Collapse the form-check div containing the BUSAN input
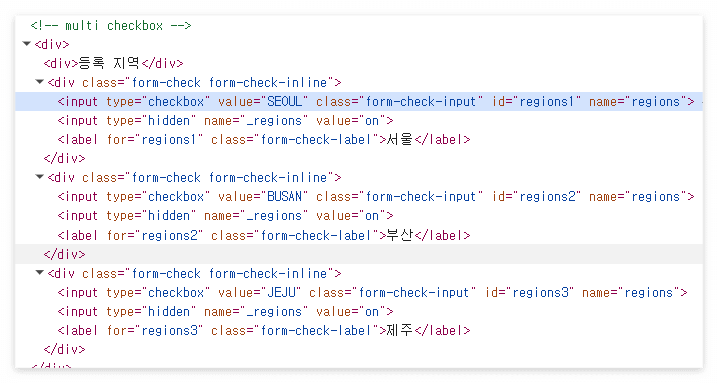The height and width of the screenshot is (383, 718). pyautogui.click(x=40, y=177)
